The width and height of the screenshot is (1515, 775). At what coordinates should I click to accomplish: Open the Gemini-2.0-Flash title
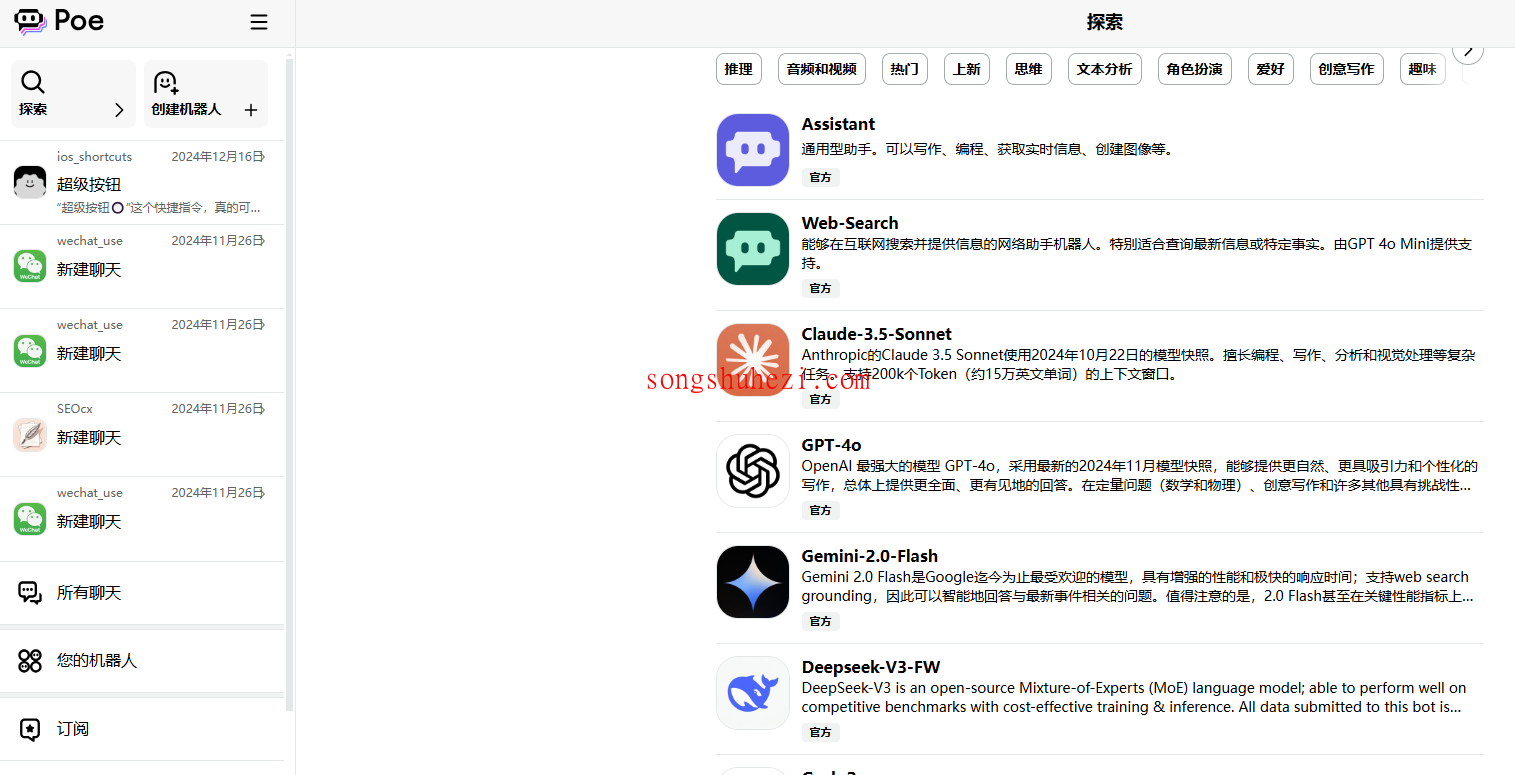click(x=870, y=556)
